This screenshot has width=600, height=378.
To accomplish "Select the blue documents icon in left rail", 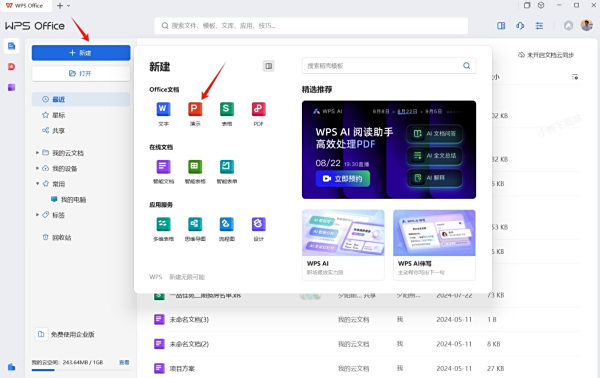I will [11, 46].
